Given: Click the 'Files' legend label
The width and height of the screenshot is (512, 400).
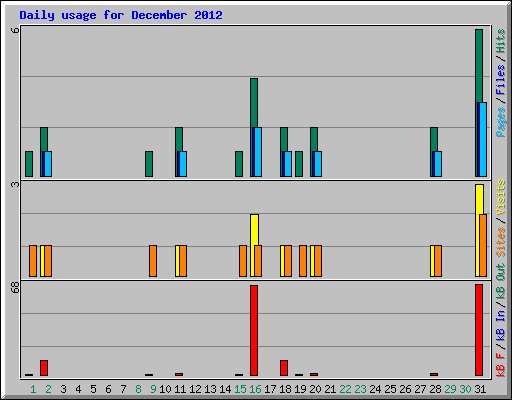Looking at the screenshot, I should [x=501, y=79].
